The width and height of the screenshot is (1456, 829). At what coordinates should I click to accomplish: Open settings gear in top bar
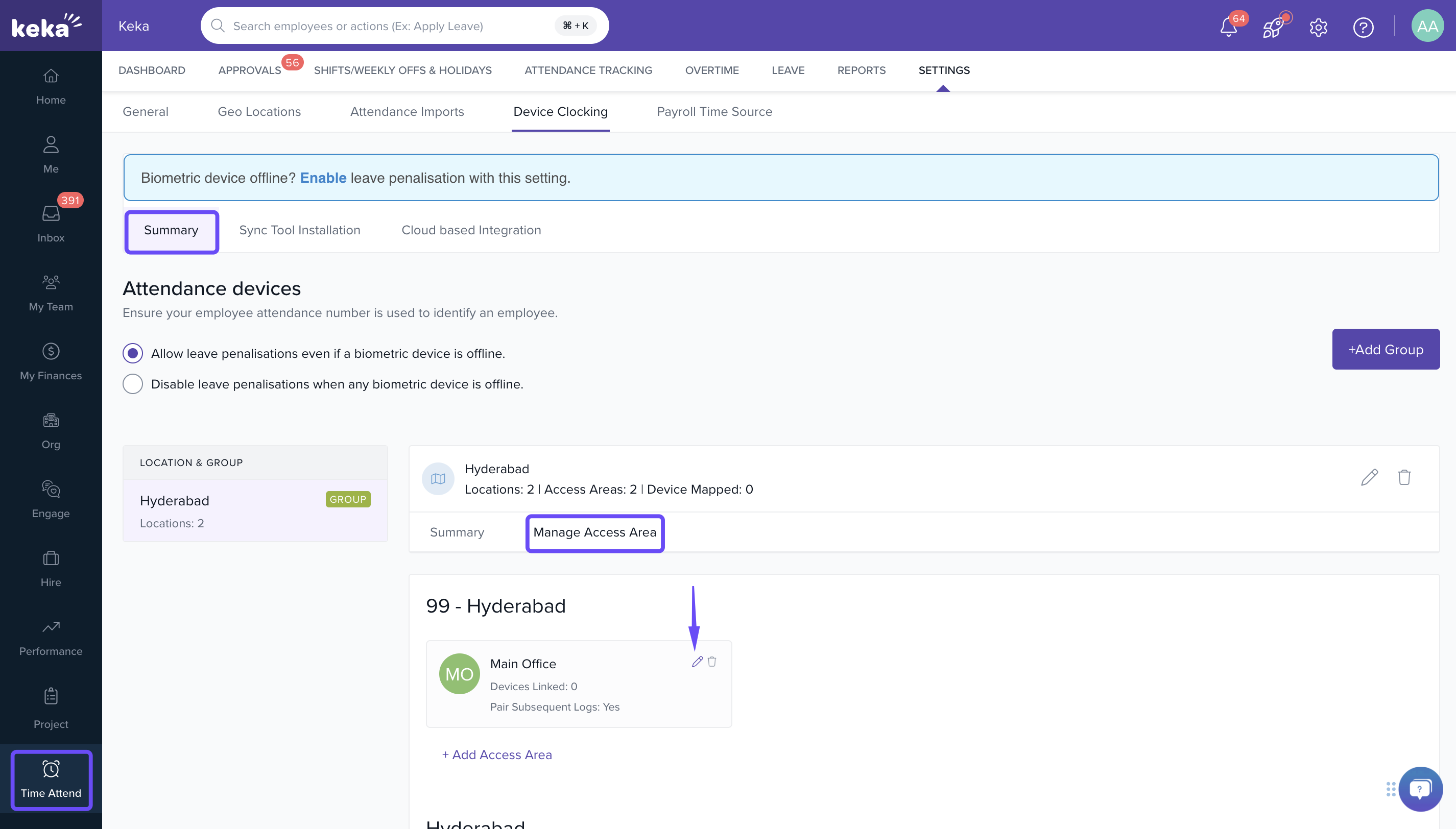[1318, 27]
